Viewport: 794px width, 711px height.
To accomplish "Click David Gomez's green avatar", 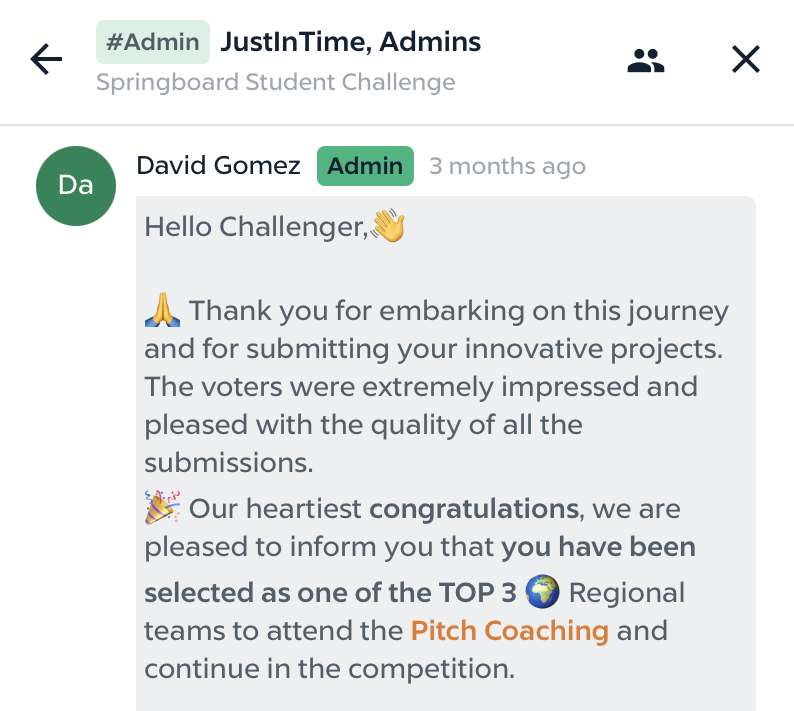I will point(76,185).
